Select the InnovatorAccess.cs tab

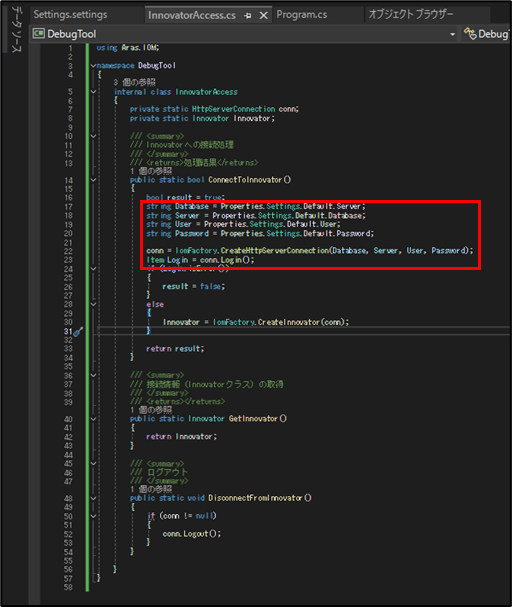[192, 15]
